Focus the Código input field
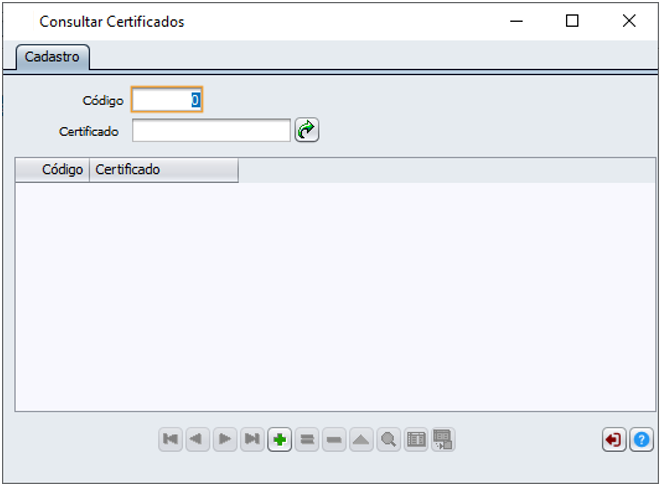 coord(167,99)
